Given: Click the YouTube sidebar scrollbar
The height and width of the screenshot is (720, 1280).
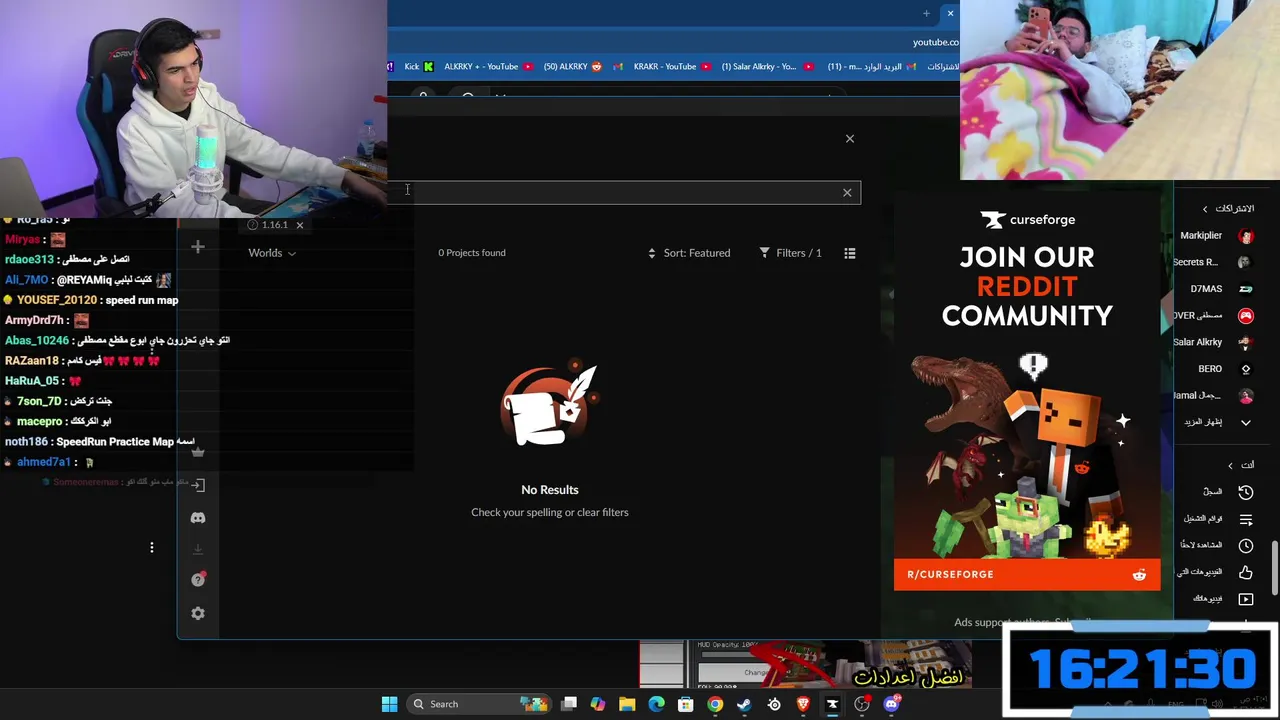Looking at the screenshot, I should [1274, 568].
